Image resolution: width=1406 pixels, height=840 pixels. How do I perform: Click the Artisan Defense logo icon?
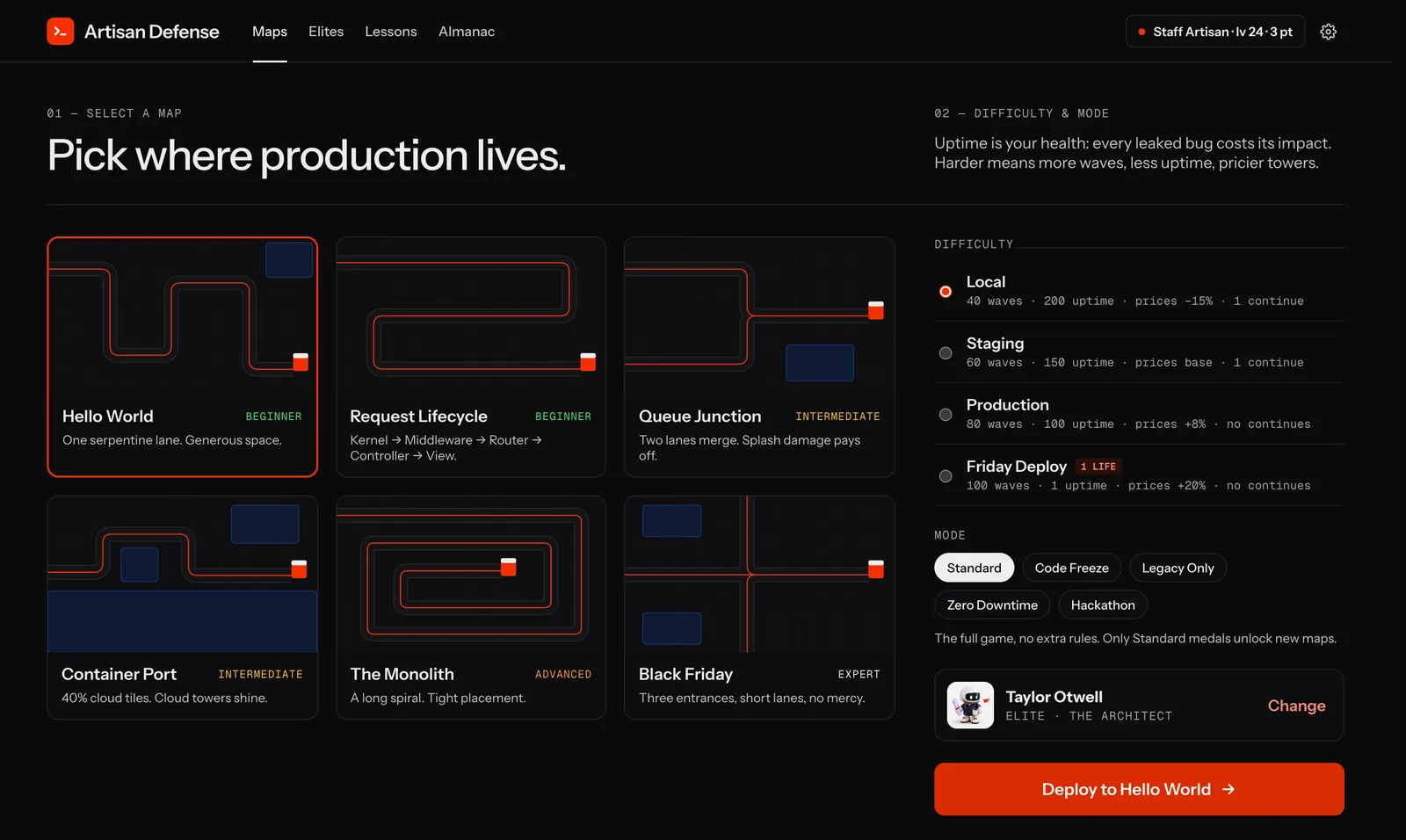click(61, 32)
